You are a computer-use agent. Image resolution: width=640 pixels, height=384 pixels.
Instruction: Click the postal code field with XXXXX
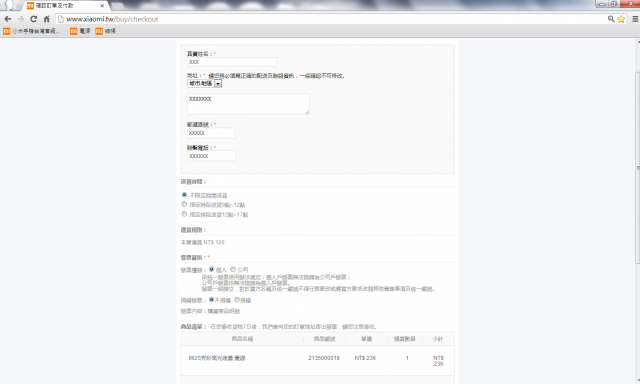point(211,133)
